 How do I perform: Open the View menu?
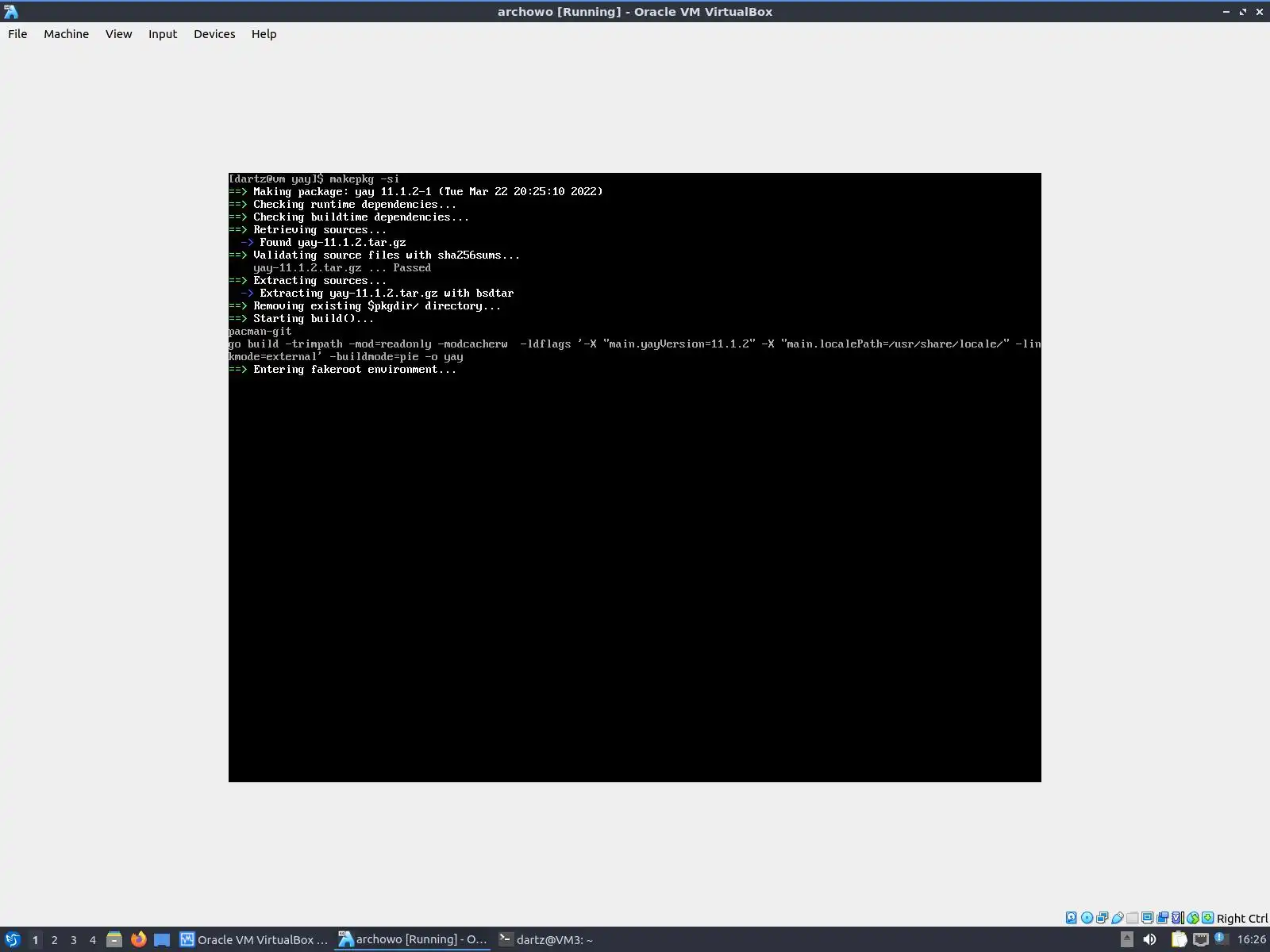tap(118, 34)
